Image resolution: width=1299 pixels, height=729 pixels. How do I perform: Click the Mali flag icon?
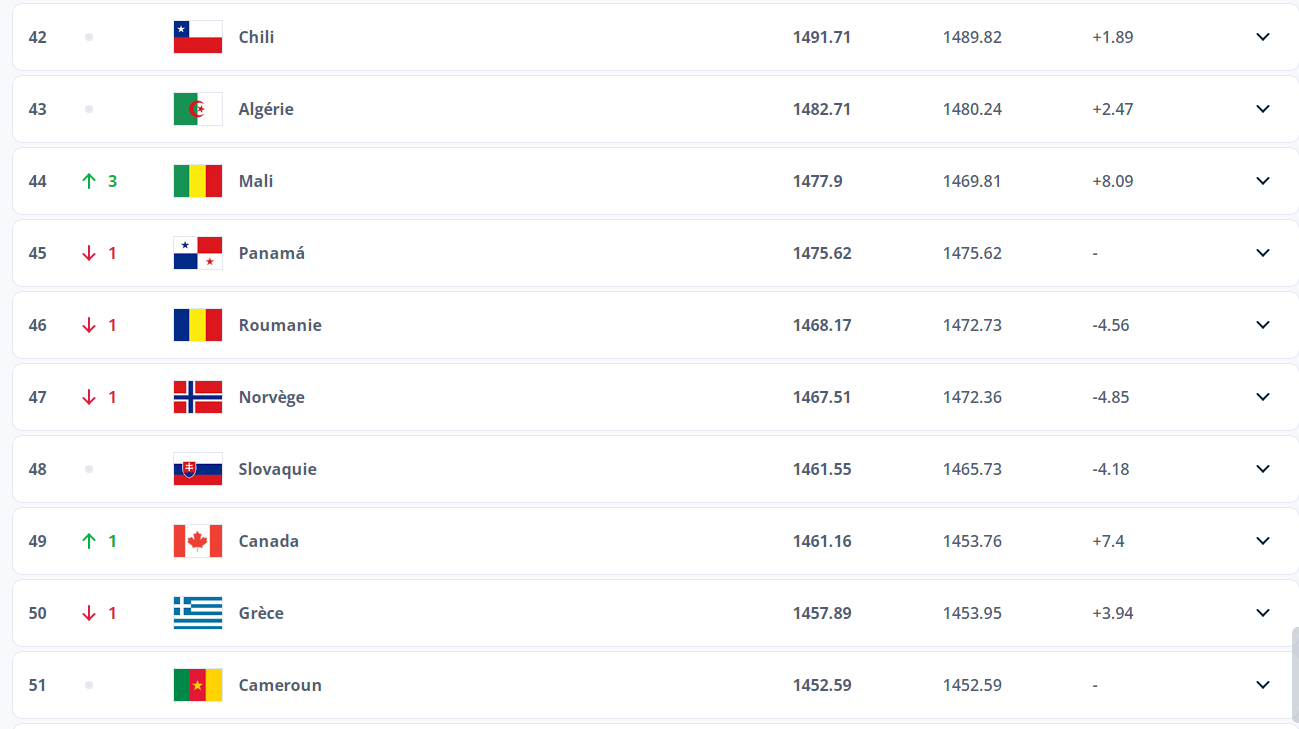pos(198,181)
